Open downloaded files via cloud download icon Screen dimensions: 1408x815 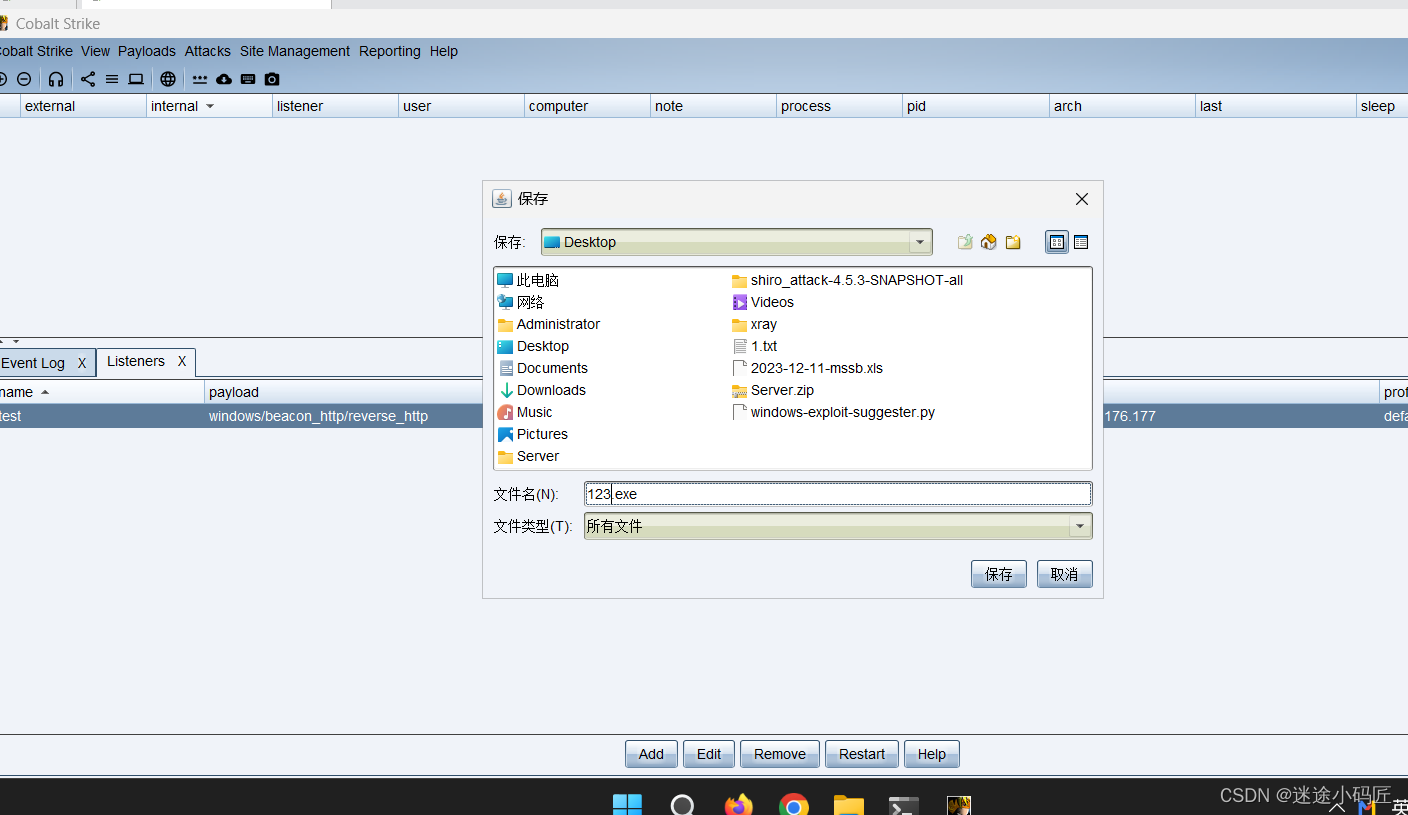(224, 79)
